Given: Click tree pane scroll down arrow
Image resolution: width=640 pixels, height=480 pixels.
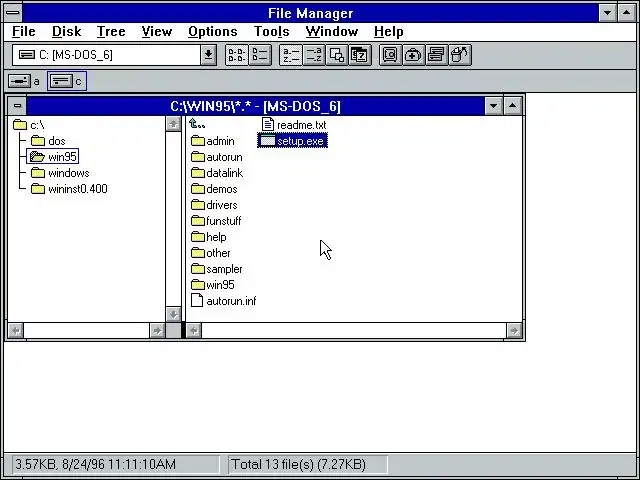Looking at the screenshot, I should click(x=173, y=315).
